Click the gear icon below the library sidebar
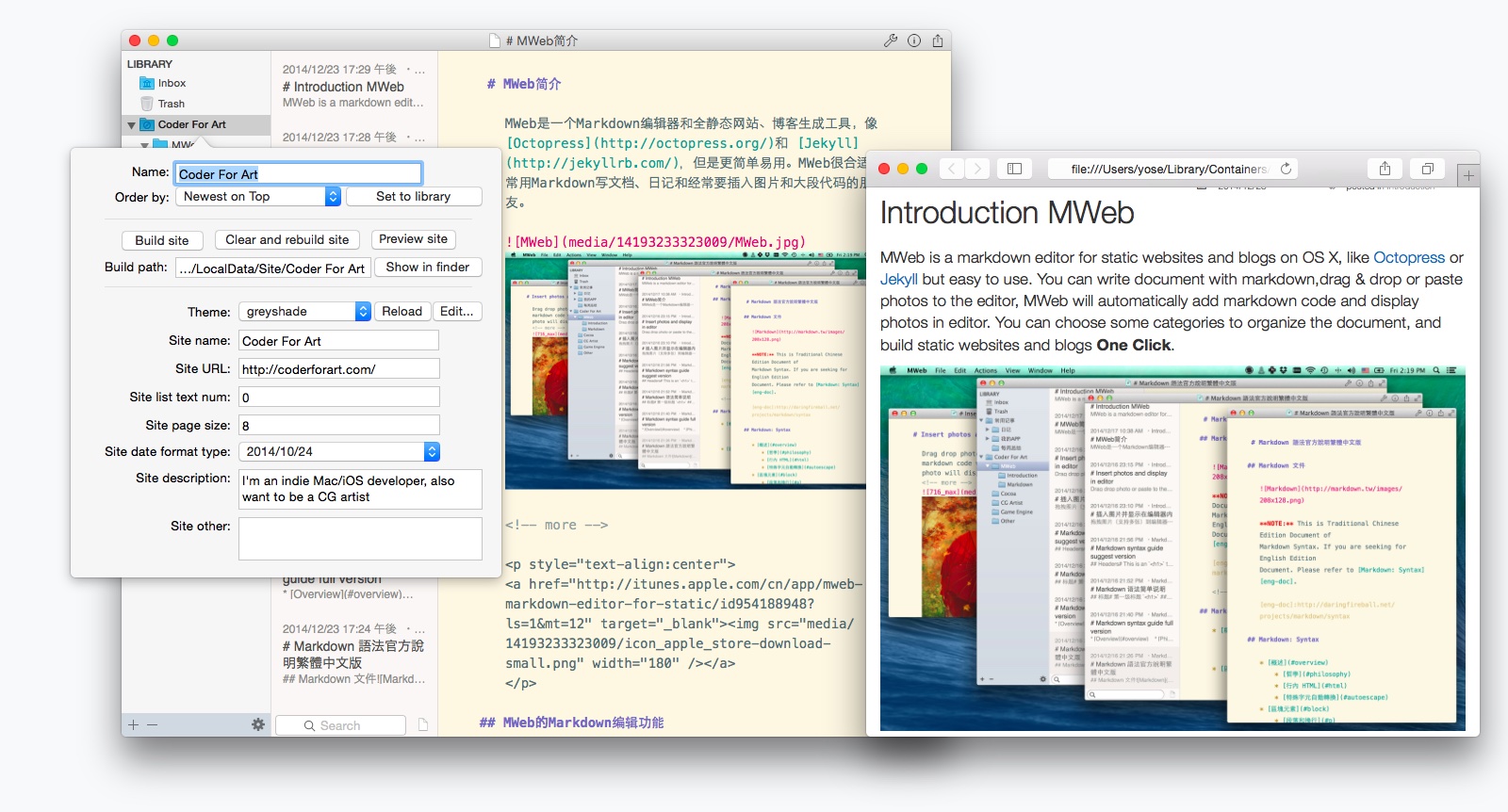This screenshot has height=812, width=1508. tap(257, 724)
